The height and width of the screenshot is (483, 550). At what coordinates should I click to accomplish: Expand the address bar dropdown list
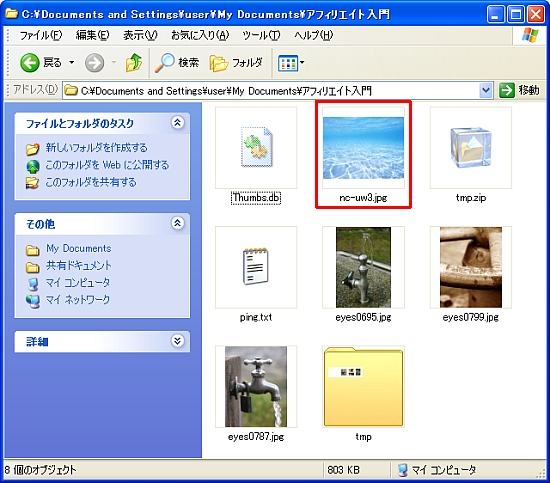(486, 91)
